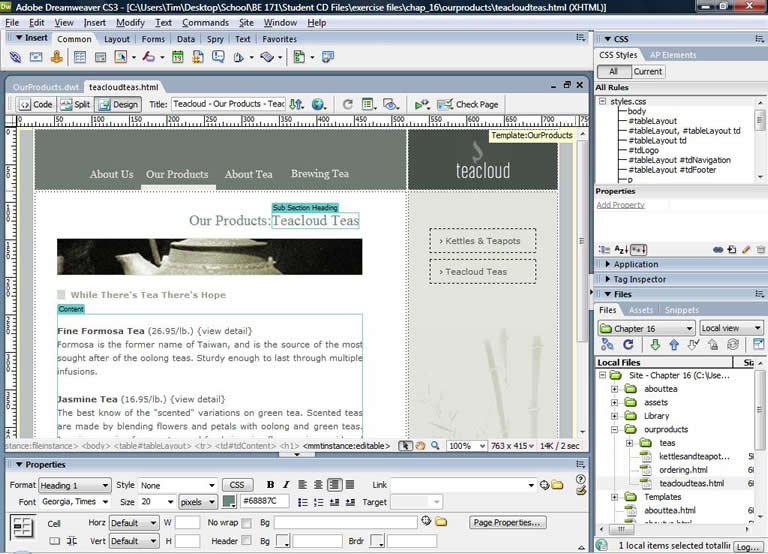Refresh the Design view

coord(348,104)
